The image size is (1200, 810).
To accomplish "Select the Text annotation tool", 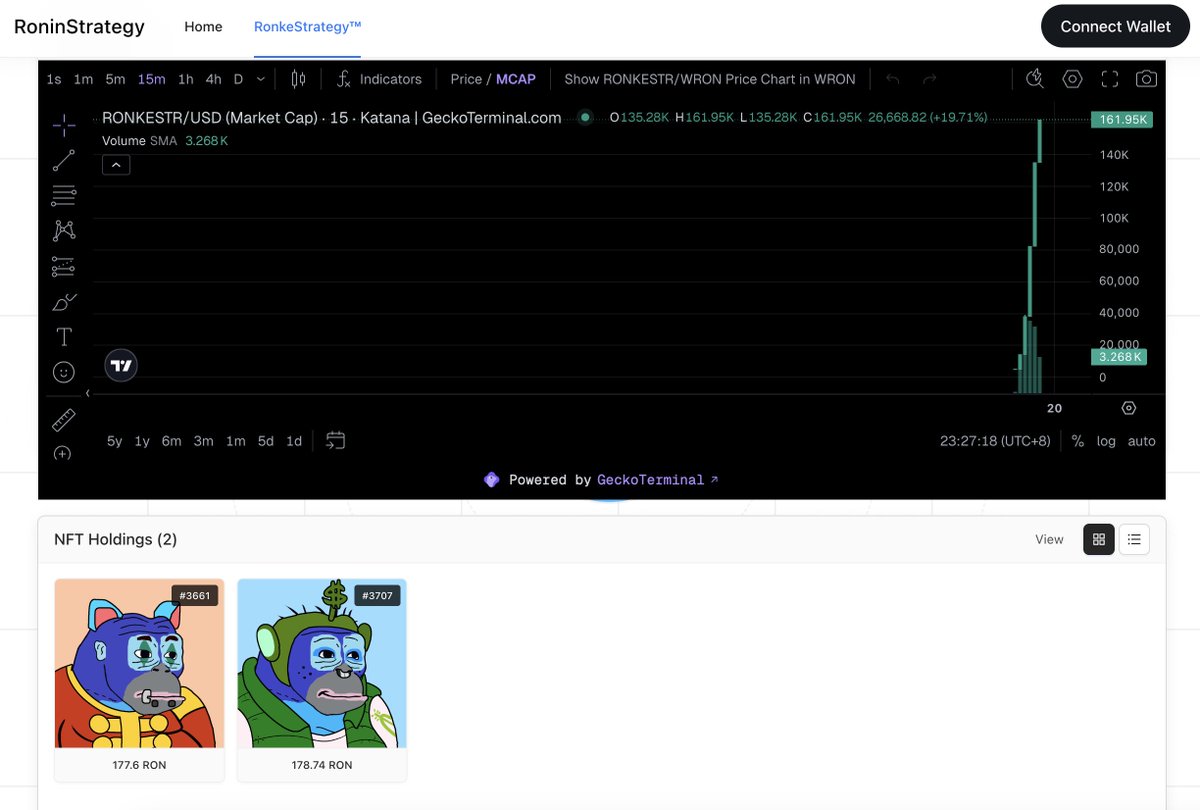I will [x=63, y=337].
